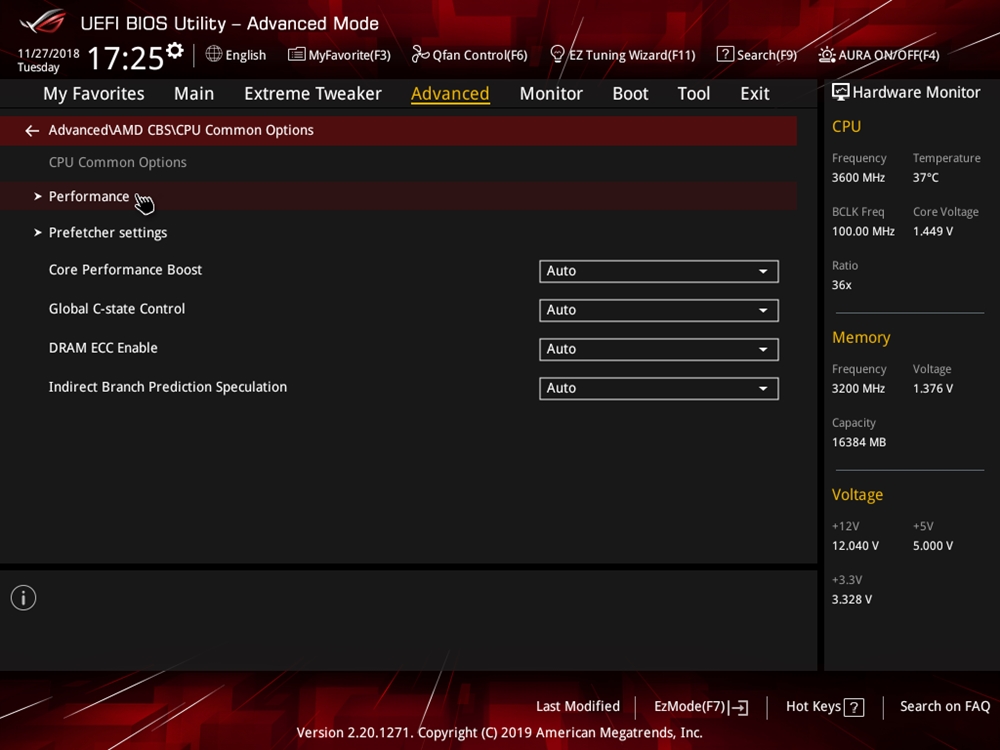Open Qfan Control(F6)
The width and height of the screenshot is (1000, 750).
click(469, 55)
